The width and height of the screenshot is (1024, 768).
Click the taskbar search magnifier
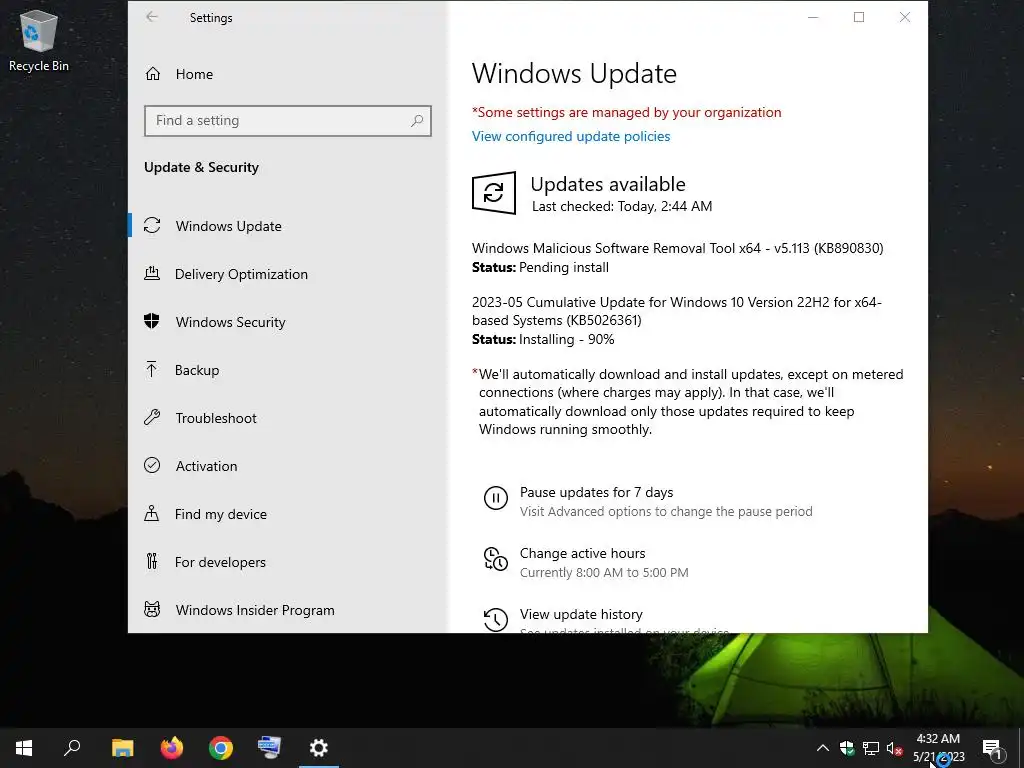(x=72, y=748)
